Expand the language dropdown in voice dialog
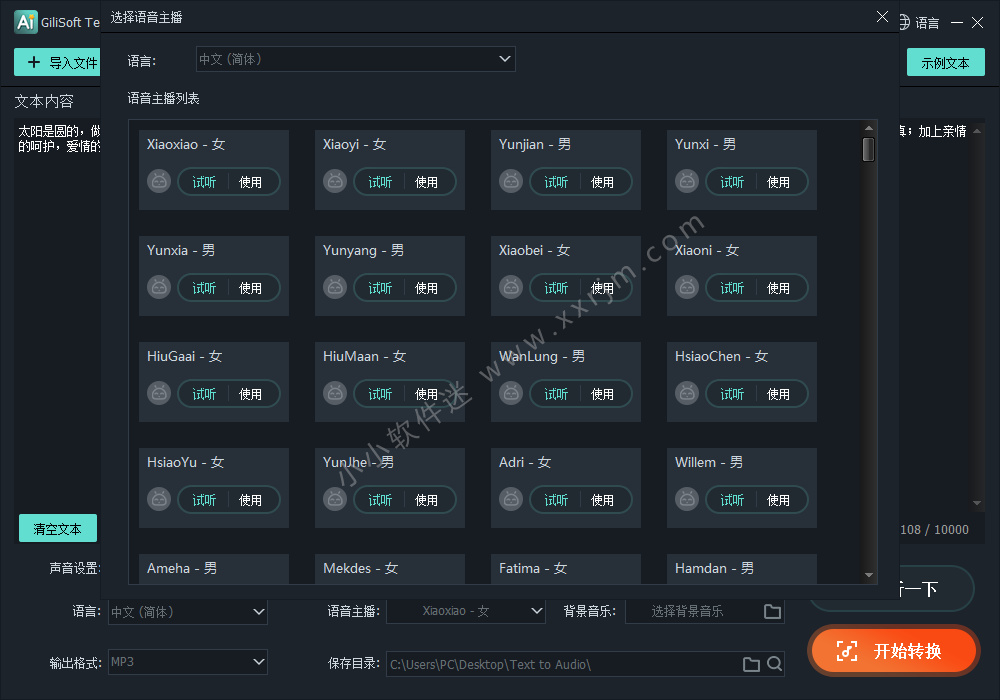Screen dimensions: 1000x700 505,59
